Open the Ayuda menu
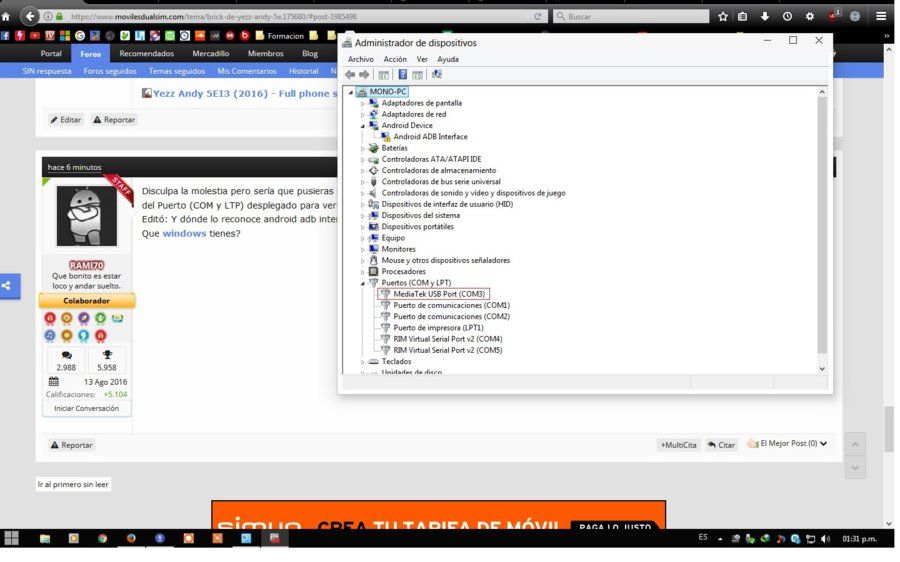This screenshot has width=900, height=562. pyautogui.click(x=448, y=59)
